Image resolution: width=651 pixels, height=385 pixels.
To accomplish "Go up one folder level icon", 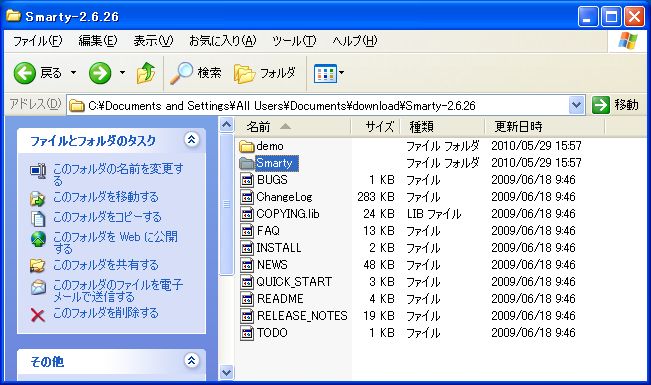I will [x=146, y=73].
